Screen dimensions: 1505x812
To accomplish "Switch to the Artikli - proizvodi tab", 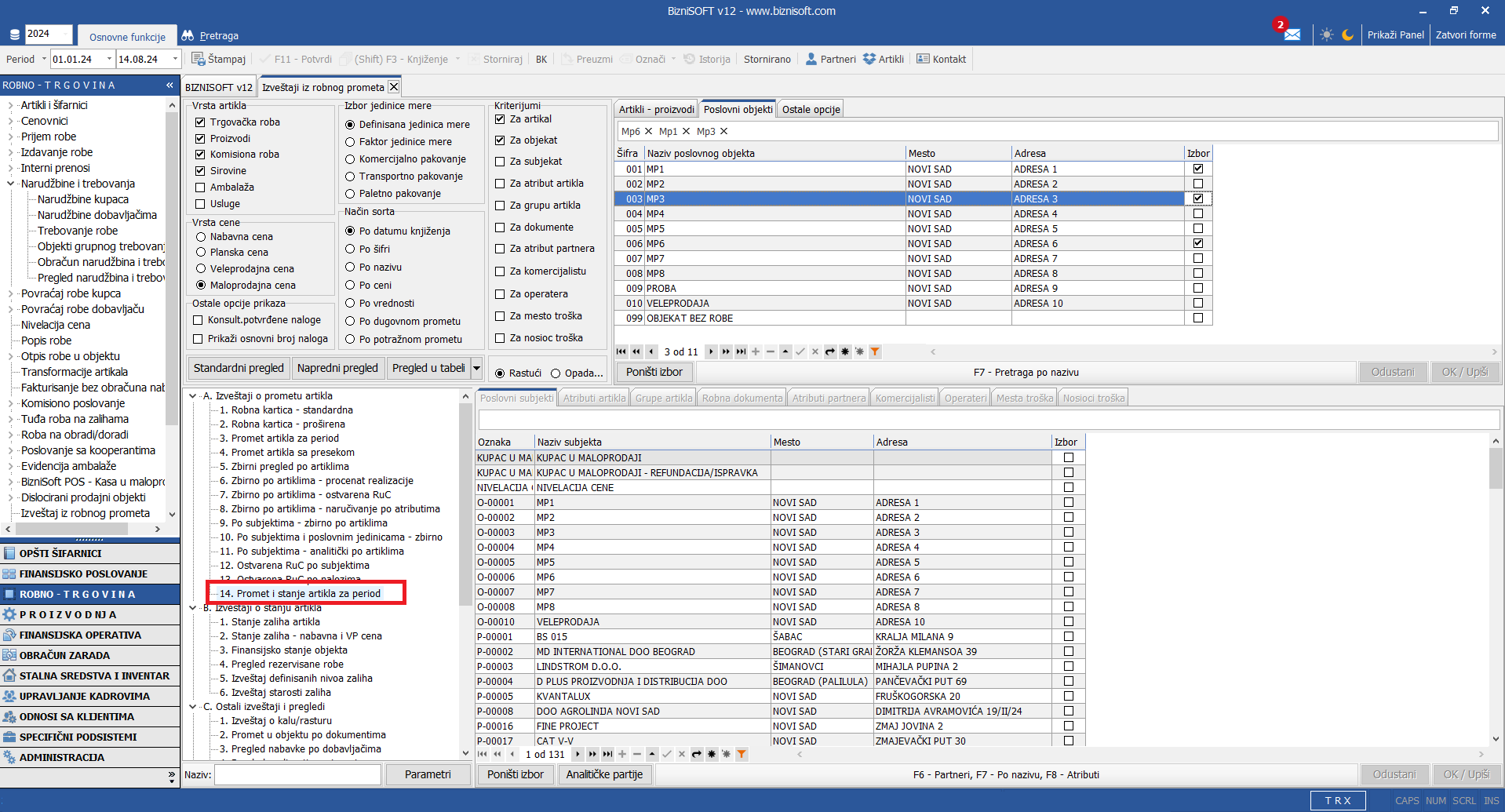I will [656, 109].
